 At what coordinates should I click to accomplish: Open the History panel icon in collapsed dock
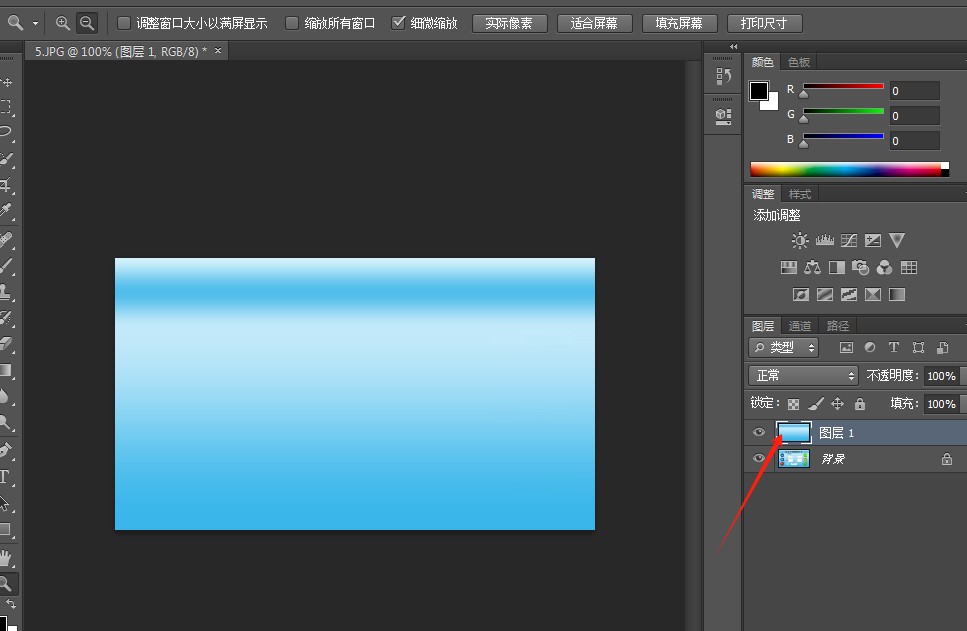723,76
